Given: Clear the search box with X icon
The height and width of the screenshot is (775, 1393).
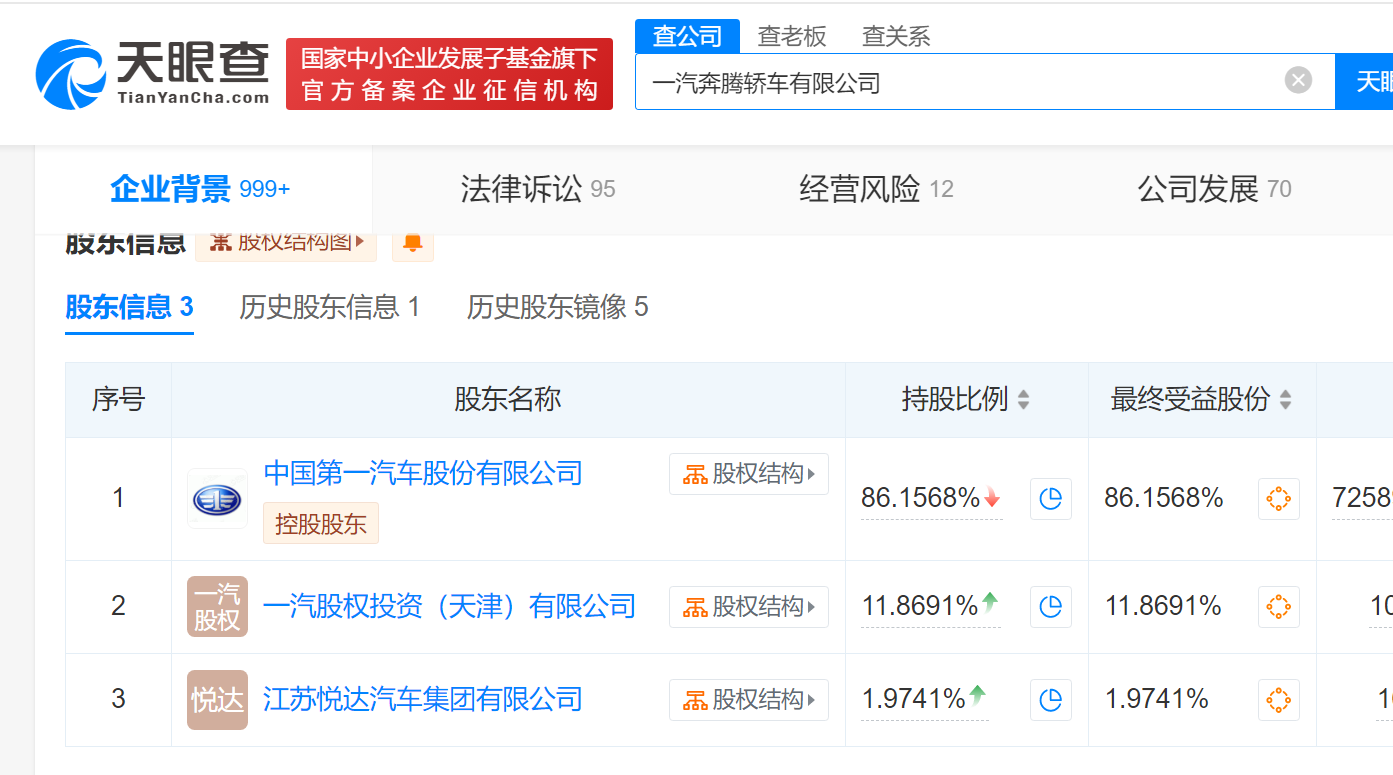Looking at the screenshot, I should pyautogui.click(x=1298, y=81).
